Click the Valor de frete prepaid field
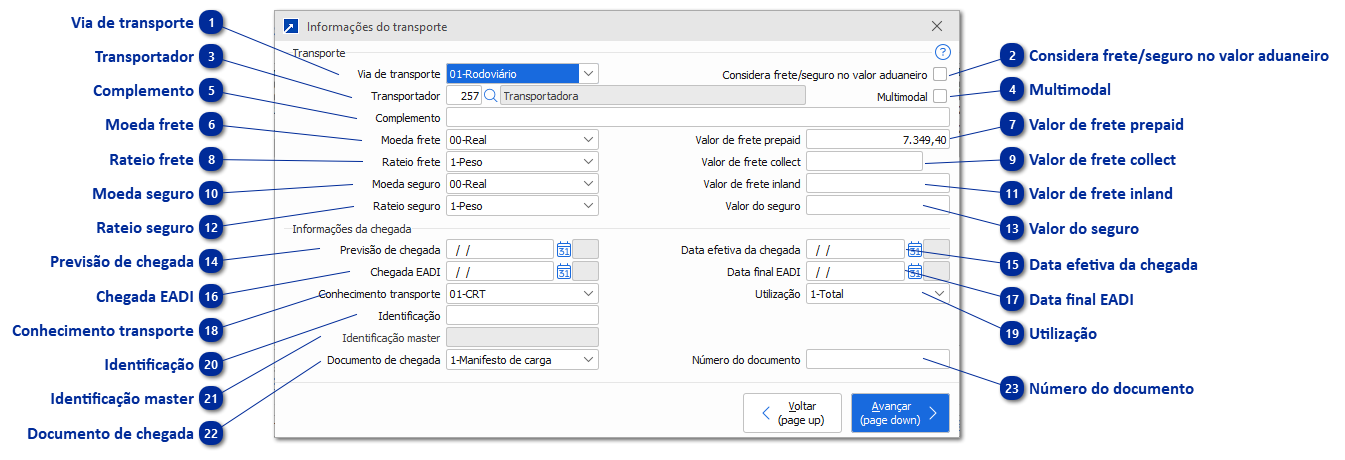This screenshot has width=1345, height=460. tap(877, 140)
